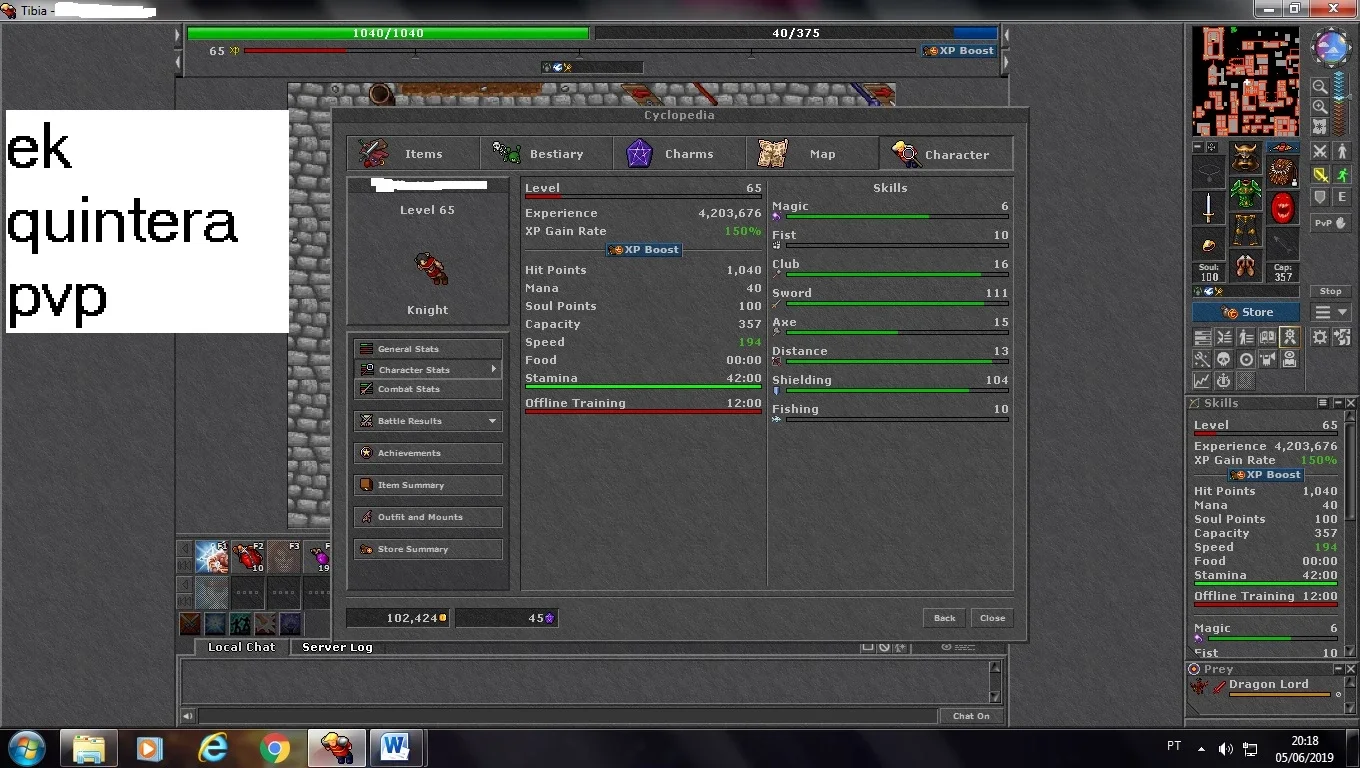The height and width of the screenshot is (768, 1360).
Task: Click the Stop button
Action: [1331, 291]
